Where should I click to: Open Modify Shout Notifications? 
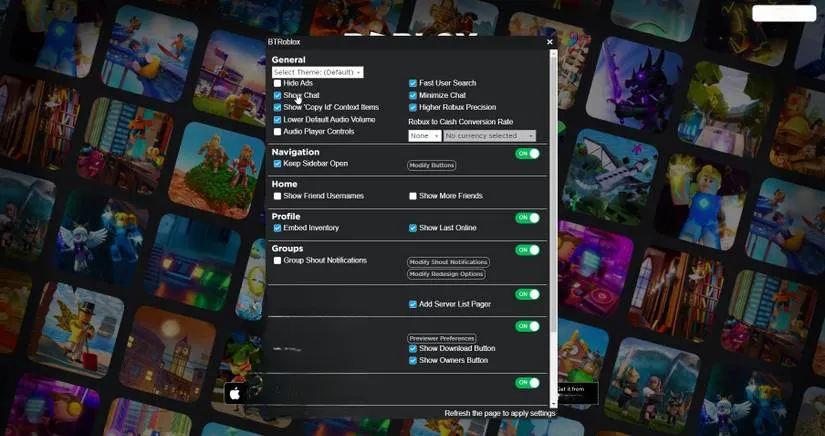[x=448, y=262]
